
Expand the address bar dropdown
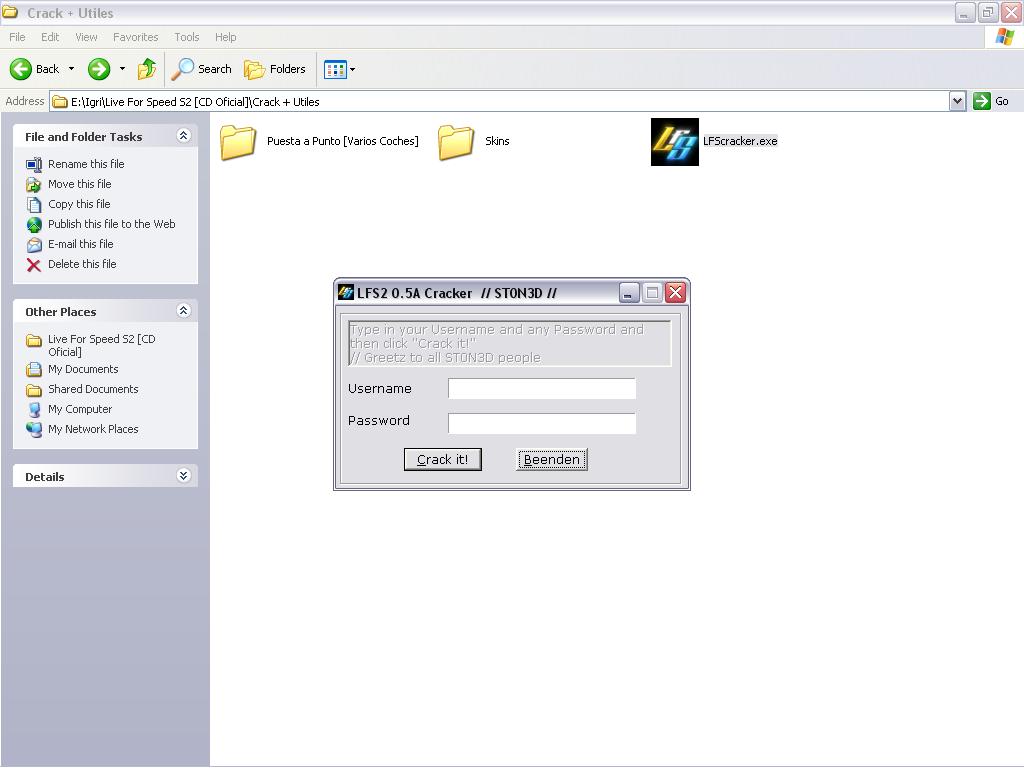[x=957, y=101]
